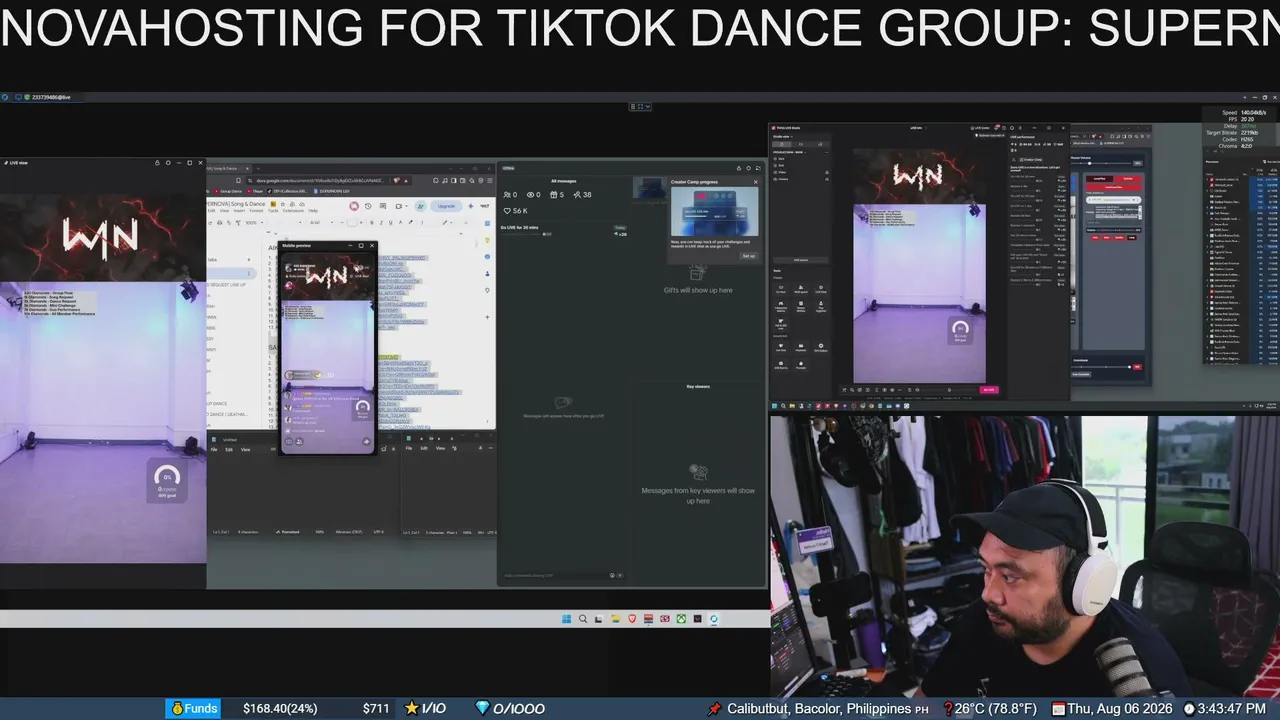Click the gift goal widget in LIVE view

(x=167, y=480)
